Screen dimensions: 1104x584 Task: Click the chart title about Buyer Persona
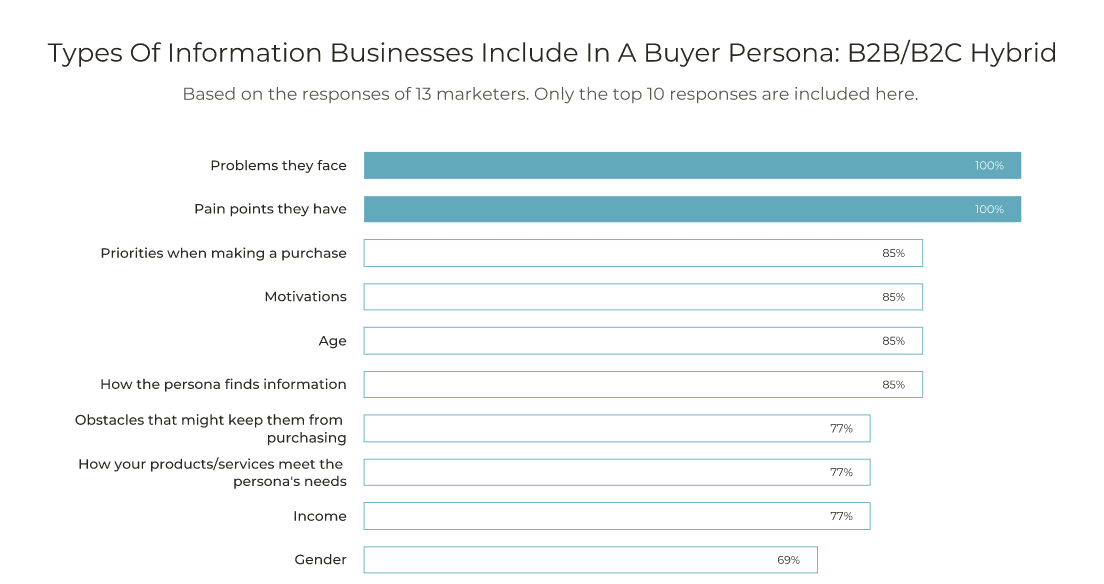tap(552, 54)
